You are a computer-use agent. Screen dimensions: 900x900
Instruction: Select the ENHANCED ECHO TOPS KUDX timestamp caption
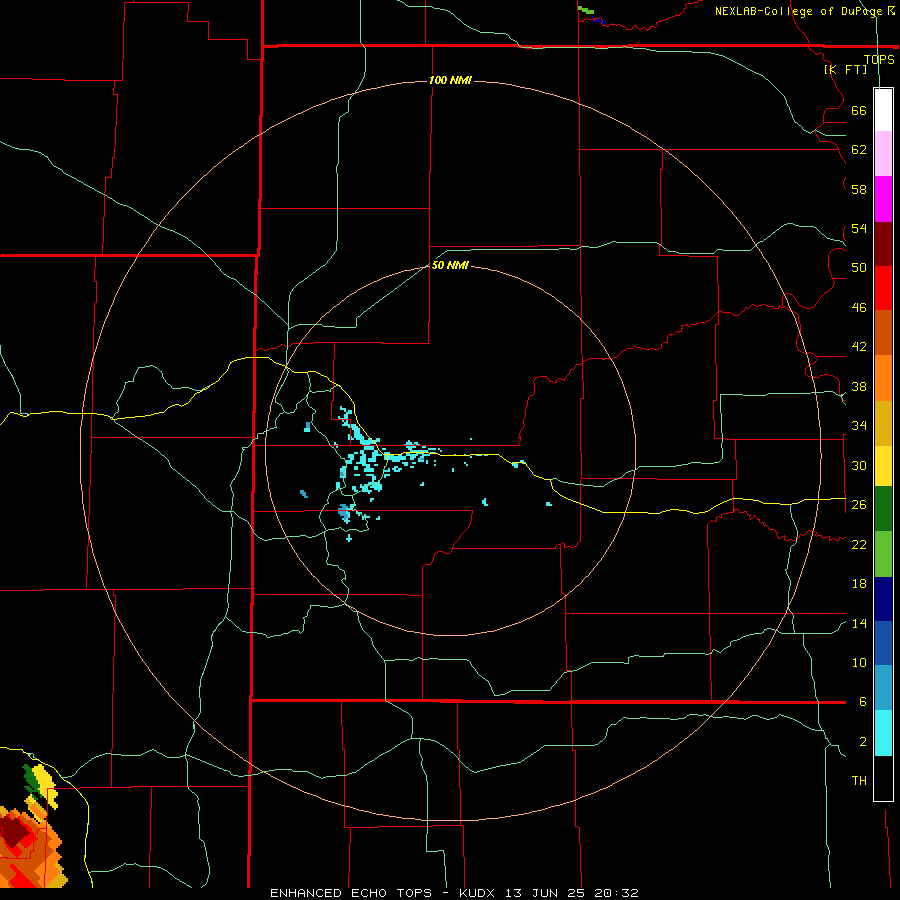tap(454, 893)
